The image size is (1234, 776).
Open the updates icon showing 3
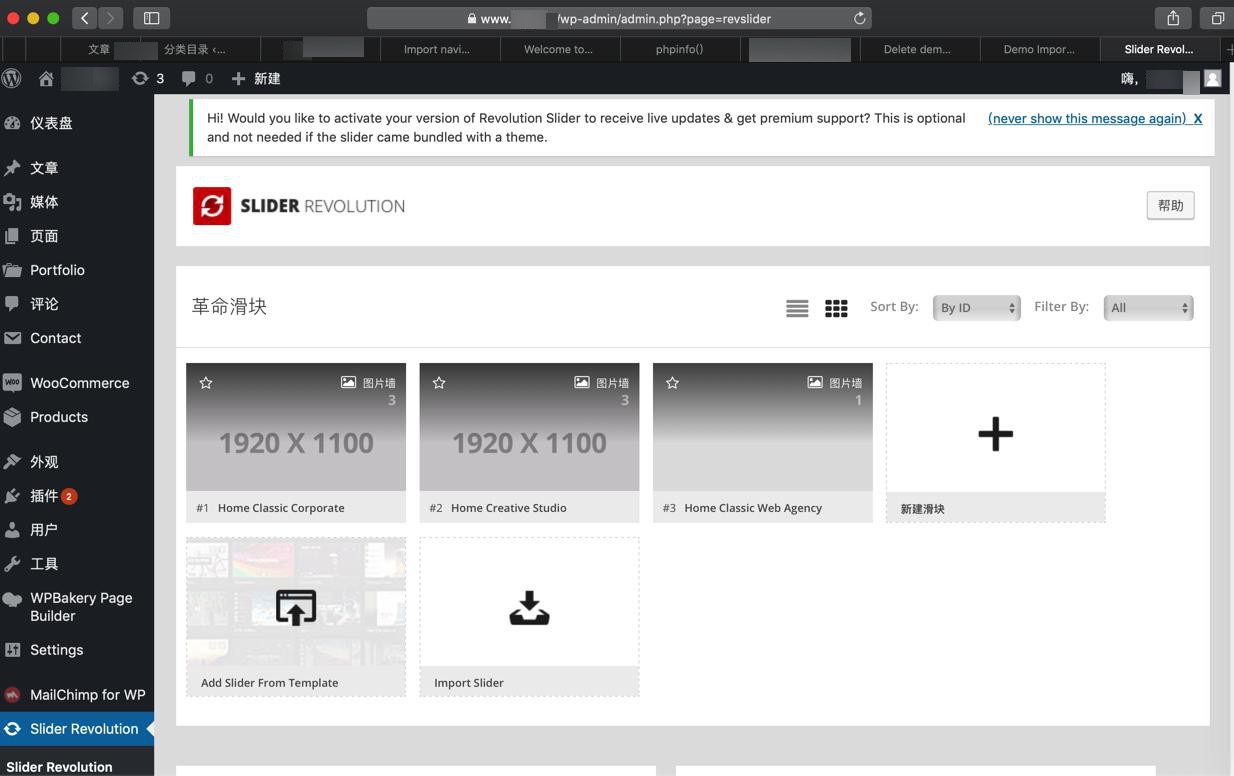point(148,78)
